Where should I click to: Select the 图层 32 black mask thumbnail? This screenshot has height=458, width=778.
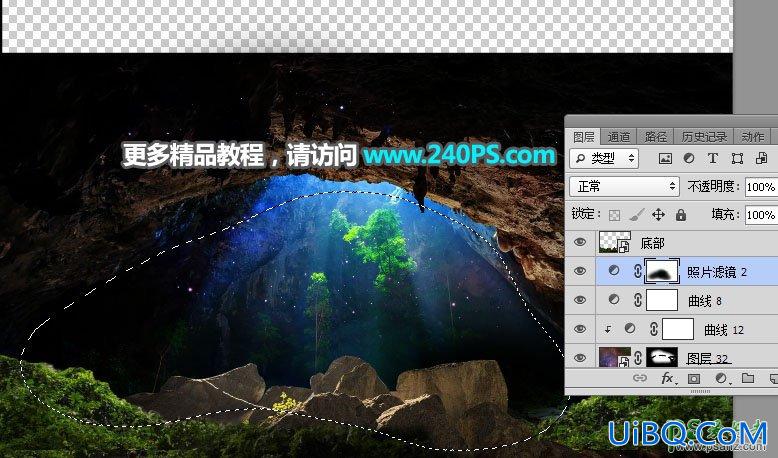tap(662, 357)
